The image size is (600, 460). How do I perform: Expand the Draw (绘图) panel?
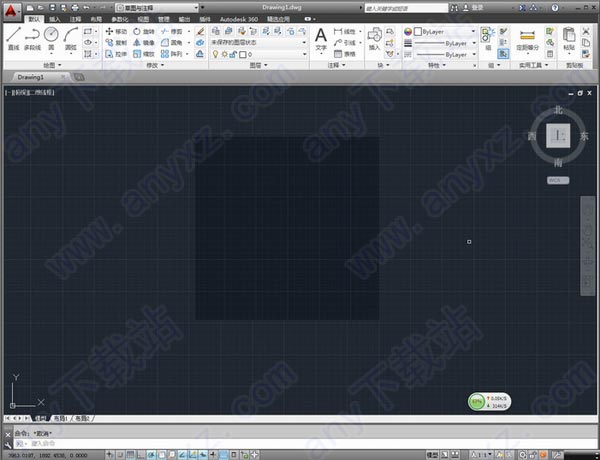[53, 65]
